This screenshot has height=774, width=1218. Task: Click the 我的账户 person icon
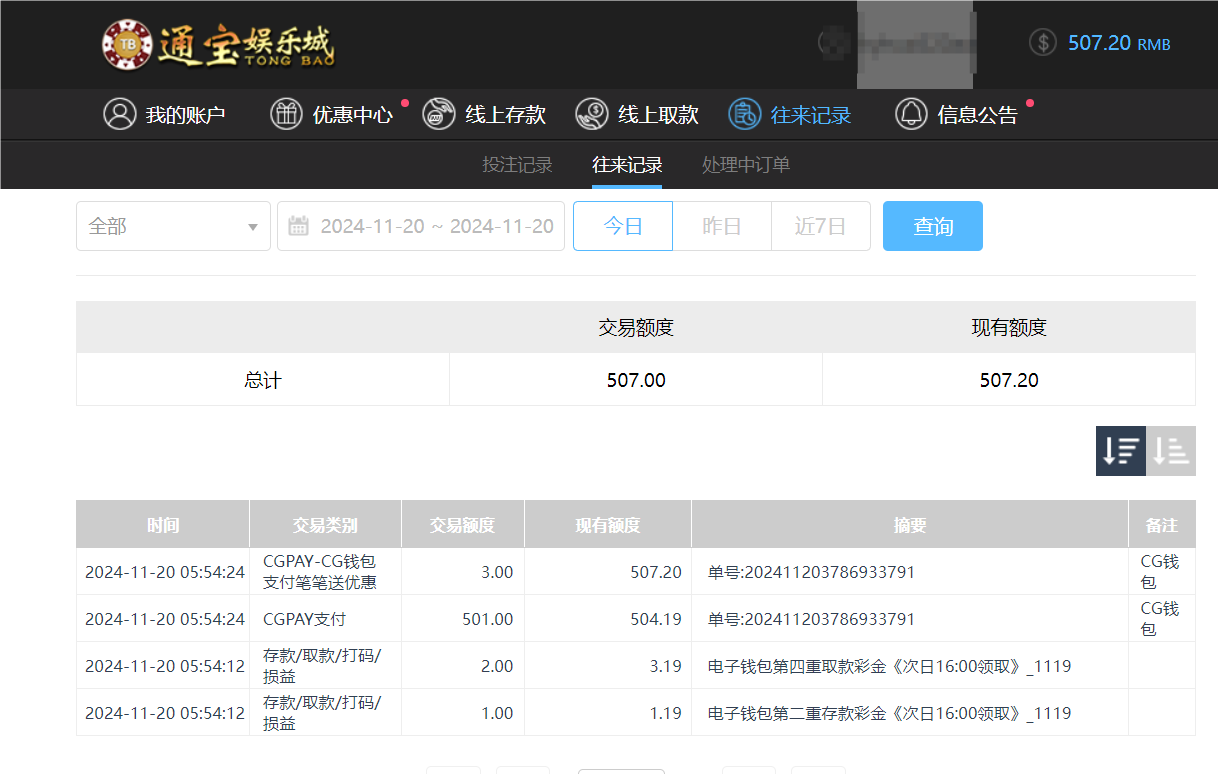click(120, 114)
